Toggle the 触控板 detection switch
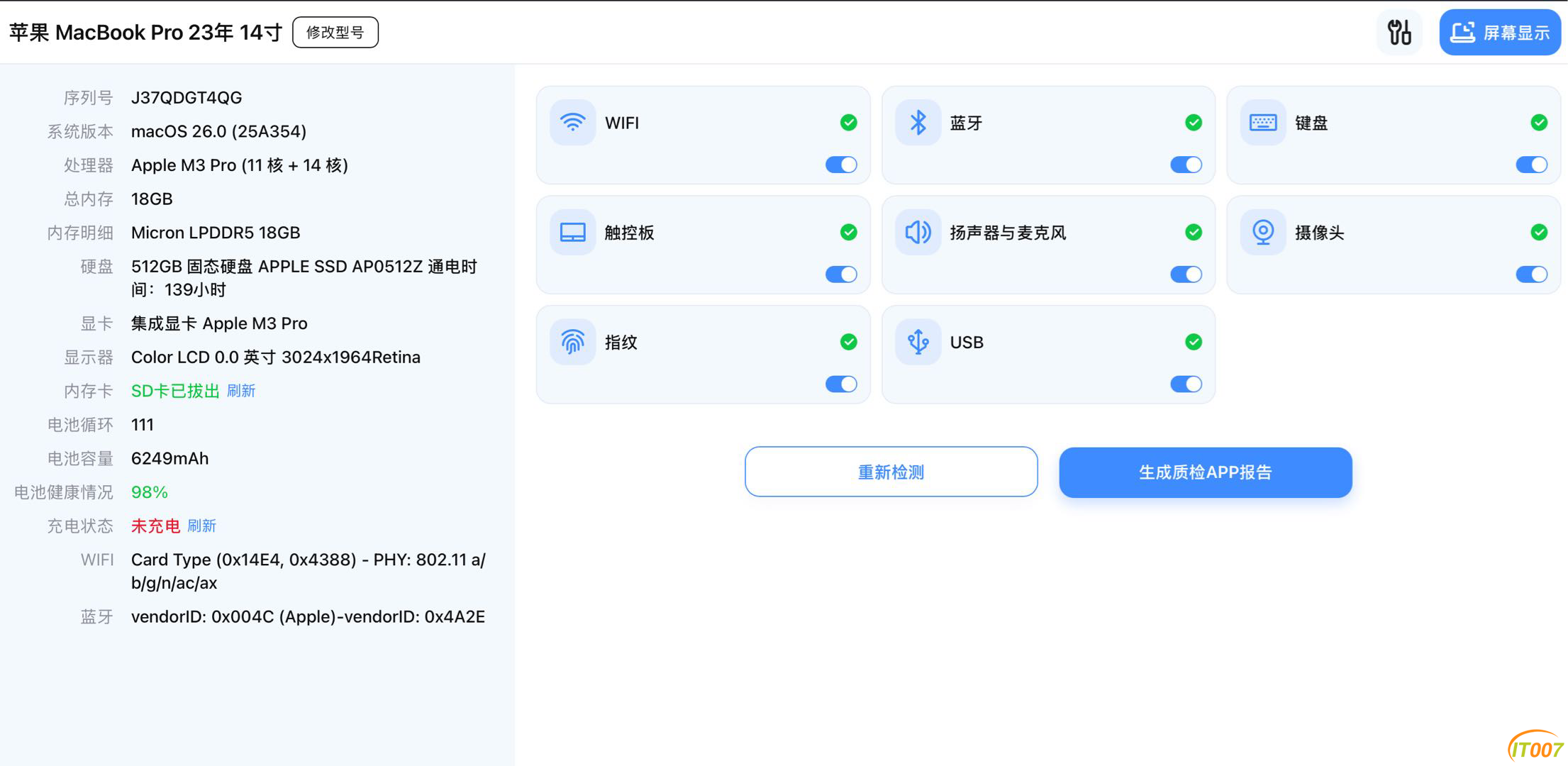The width and height of the screenshot is (1568, 766). coord(842,274)
